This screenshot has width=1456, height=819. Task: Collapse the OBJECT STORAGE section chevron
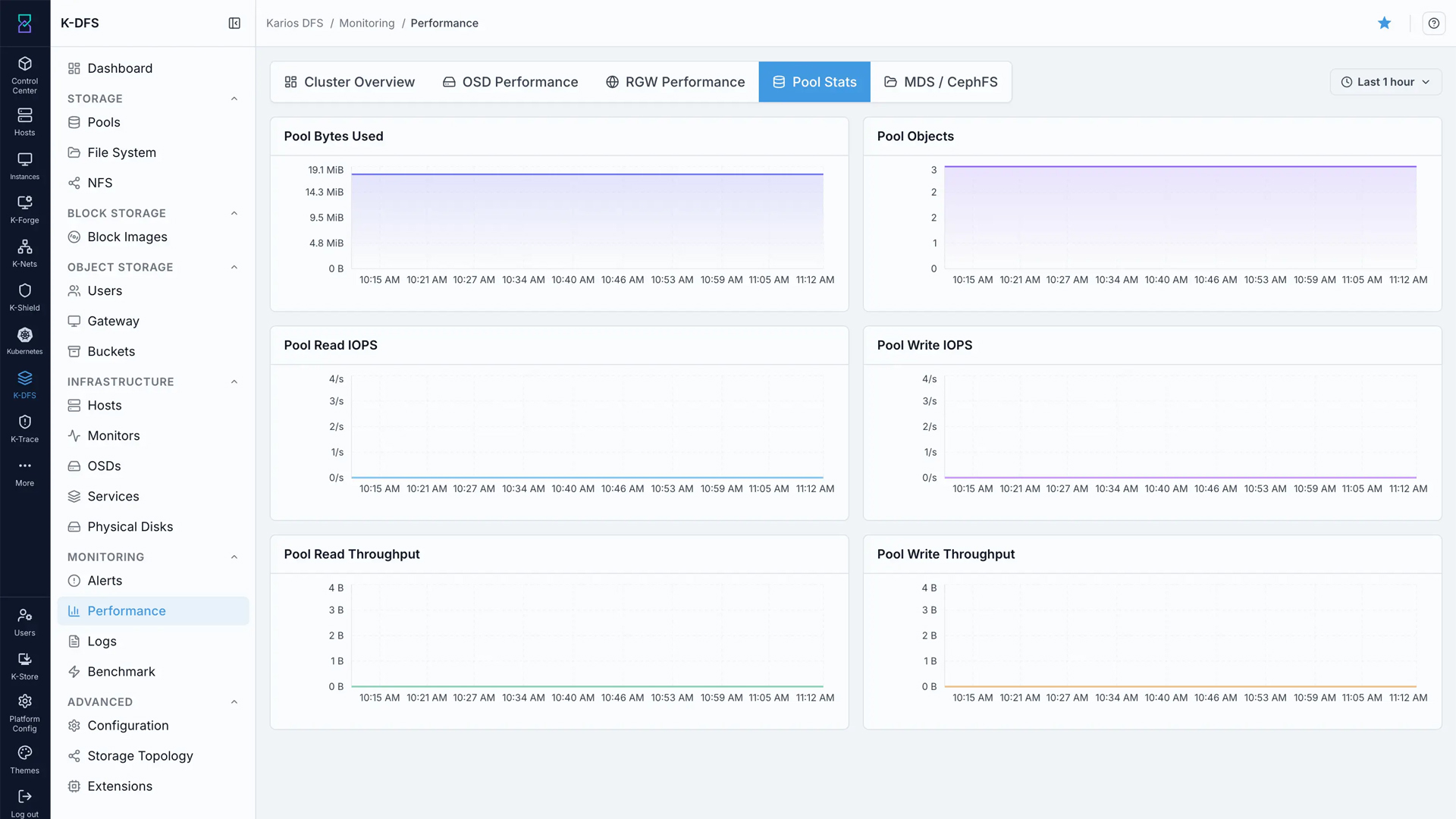(234, 267)
